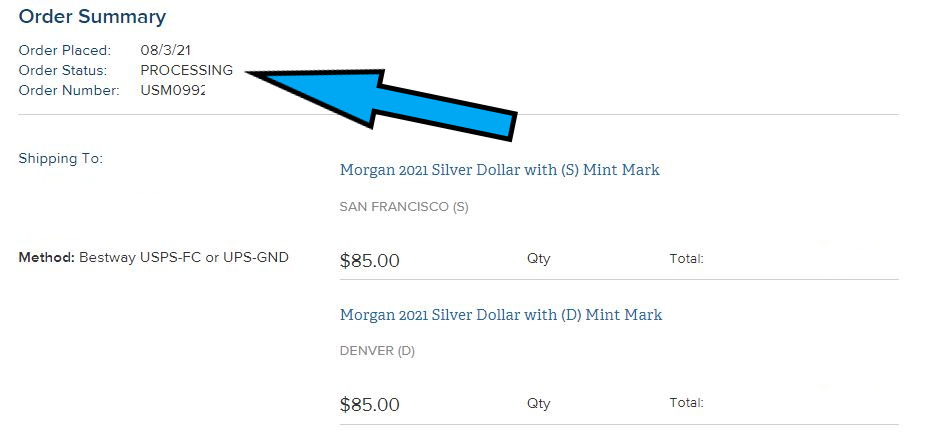Click the Order Summary heading
Screen dimensions: 932x442
[x=92, y=17]
